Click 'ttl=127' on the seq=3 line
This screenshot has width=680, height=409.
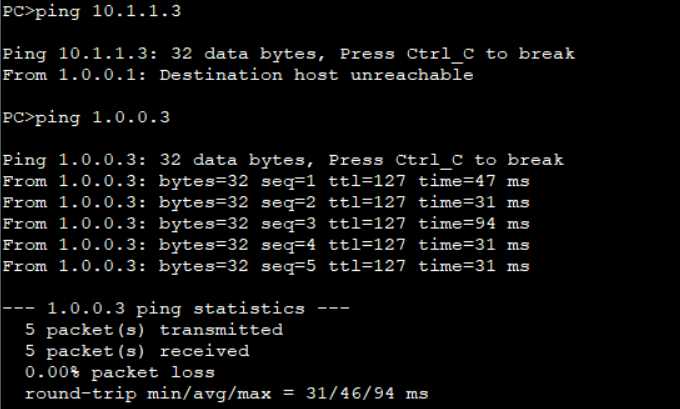(x=367, y=224)
